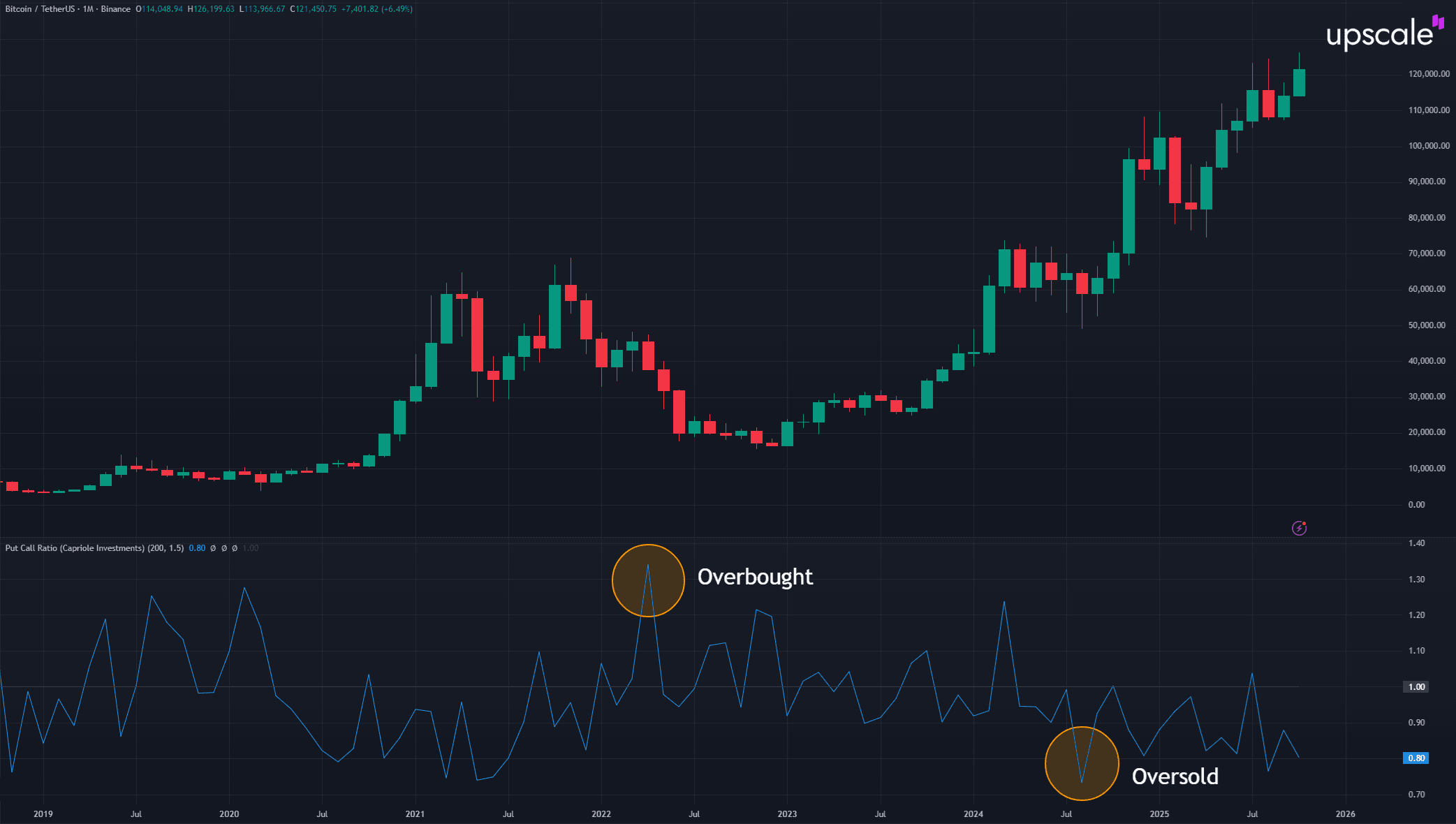Click the 1M interval label
The image size is (1456, 824).
[x=88, y=9]
